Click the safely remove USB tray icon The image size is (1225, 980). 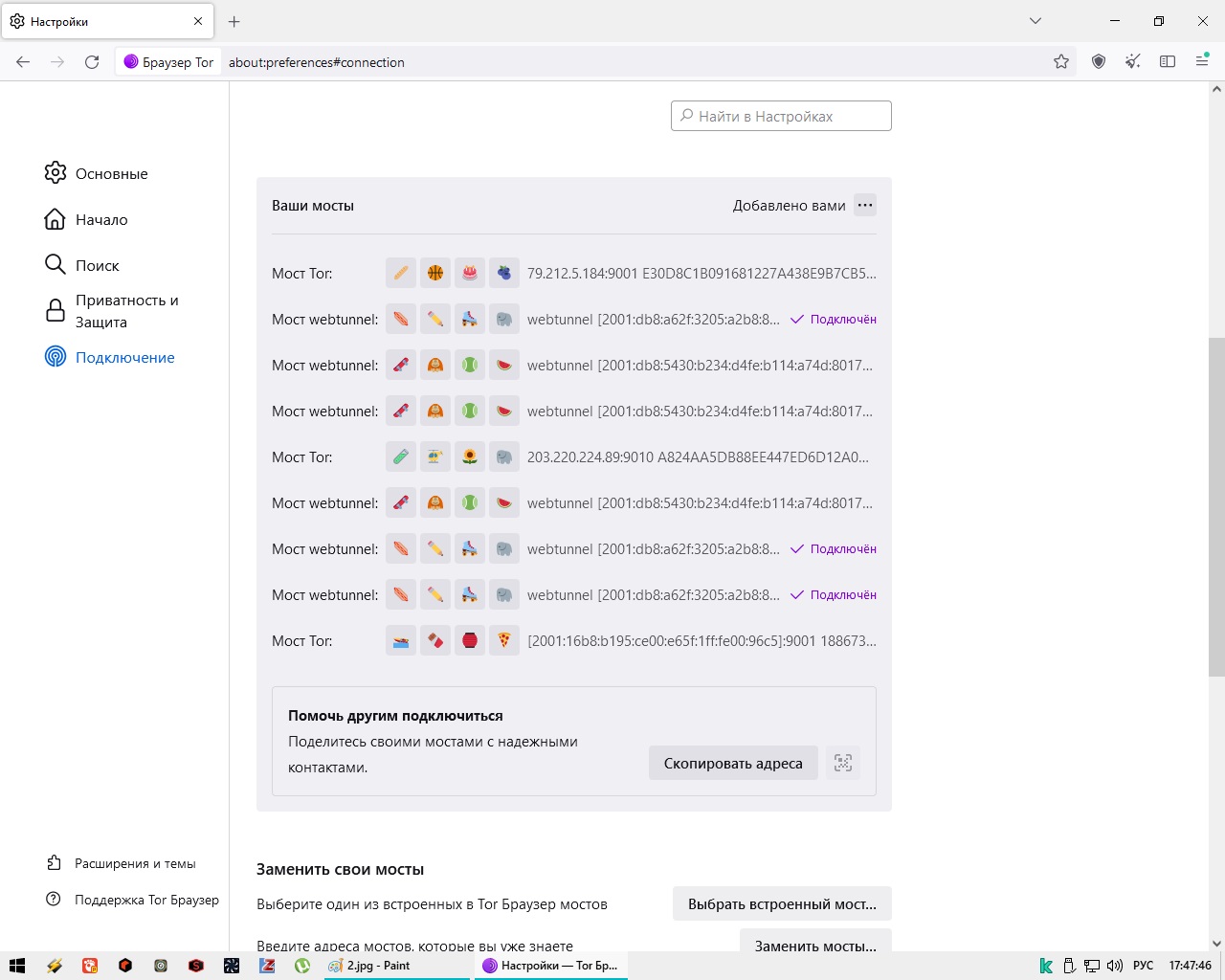point(1069,966)
